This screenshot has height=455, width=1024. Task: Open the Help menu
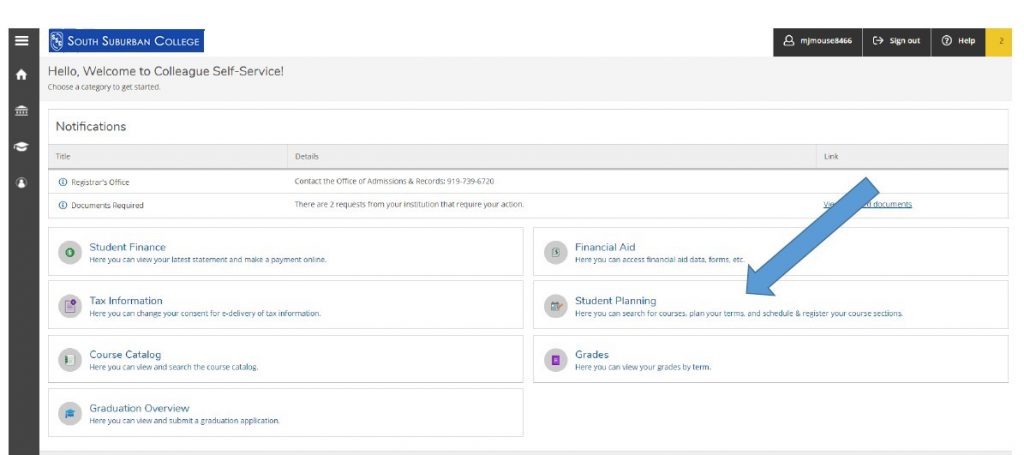tap(958, 41)
